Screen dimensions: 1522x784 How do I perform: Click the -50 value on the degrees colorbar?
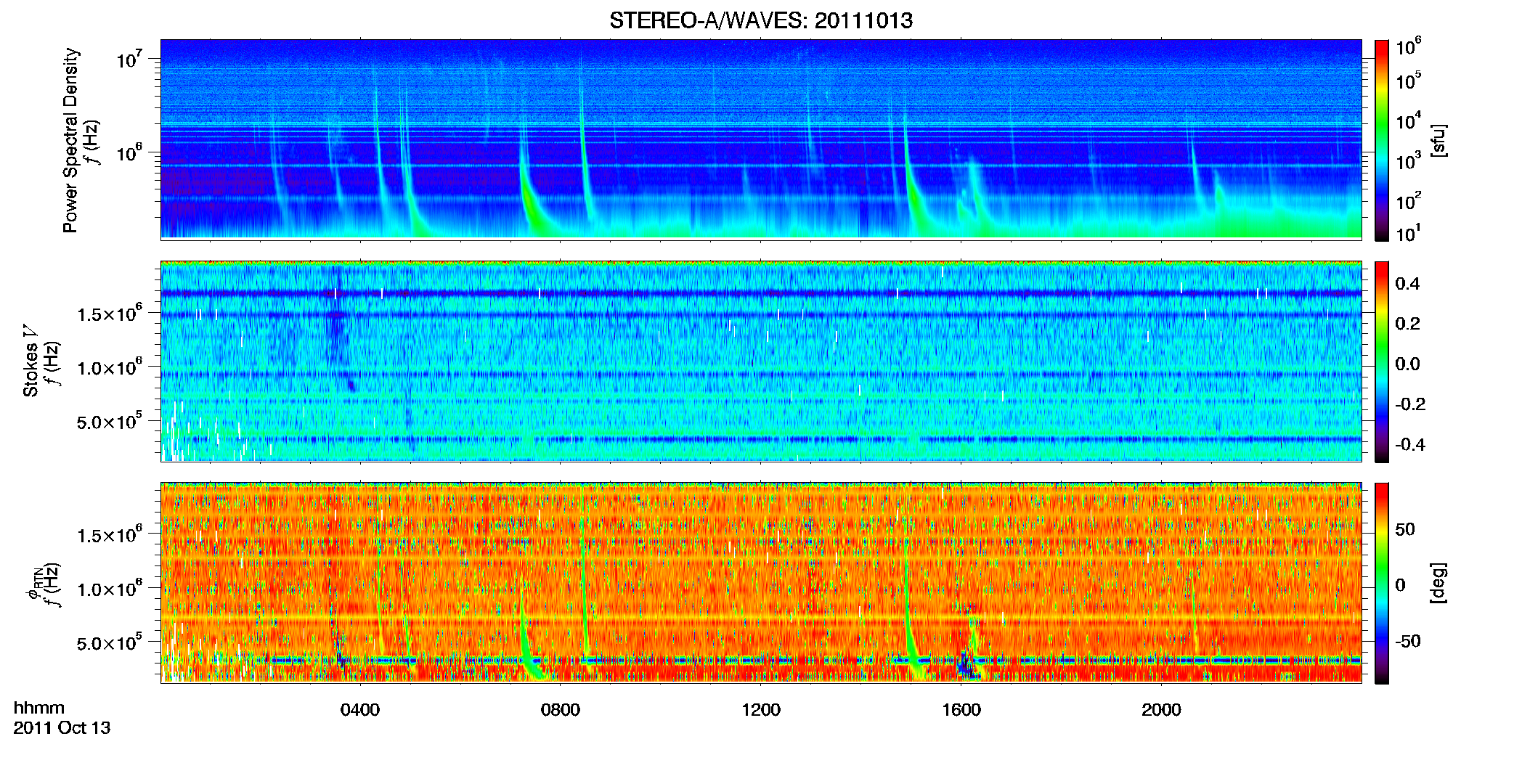click(1408, 642)
